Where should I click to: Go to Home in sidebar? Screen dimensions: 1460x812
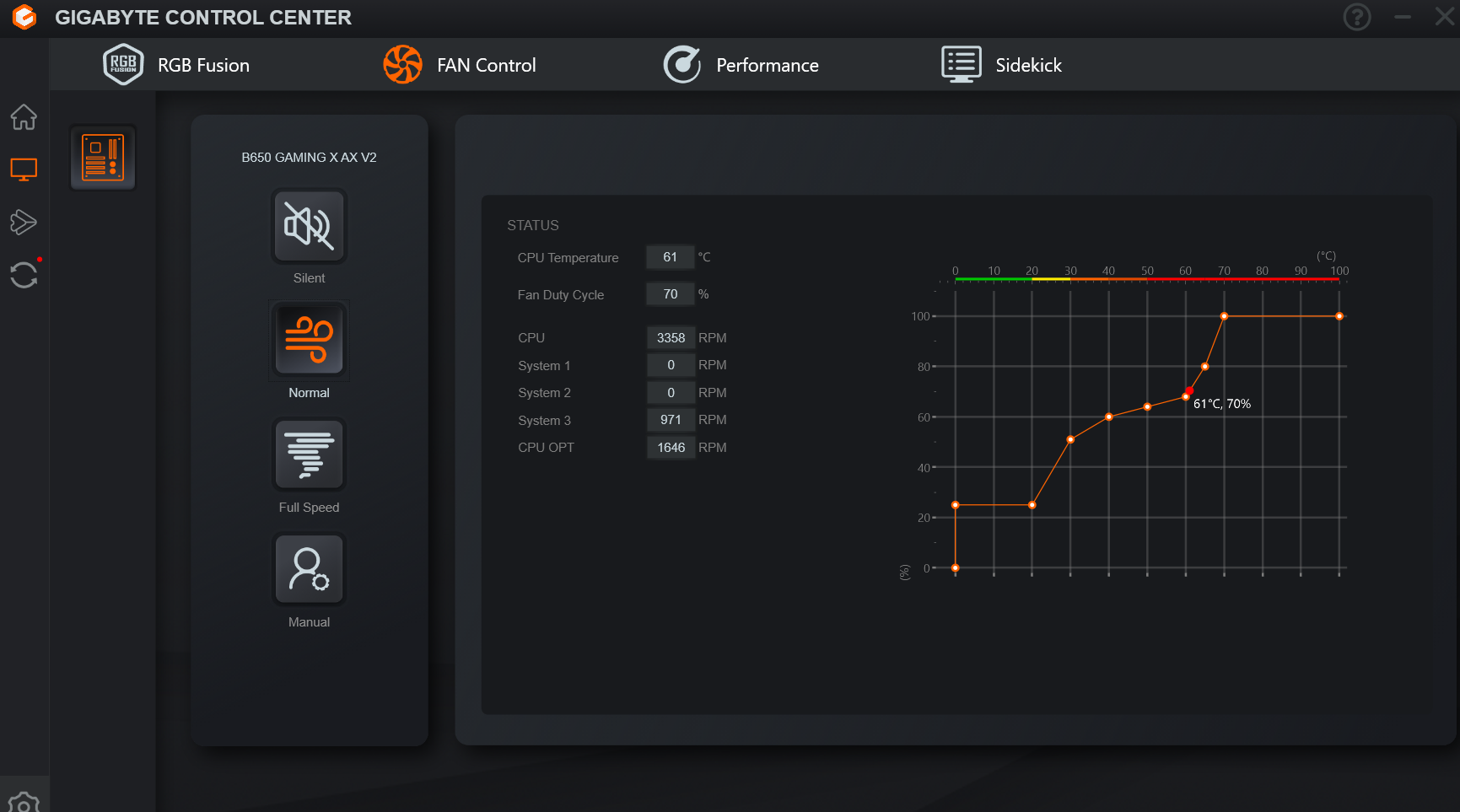click(24, 116)
